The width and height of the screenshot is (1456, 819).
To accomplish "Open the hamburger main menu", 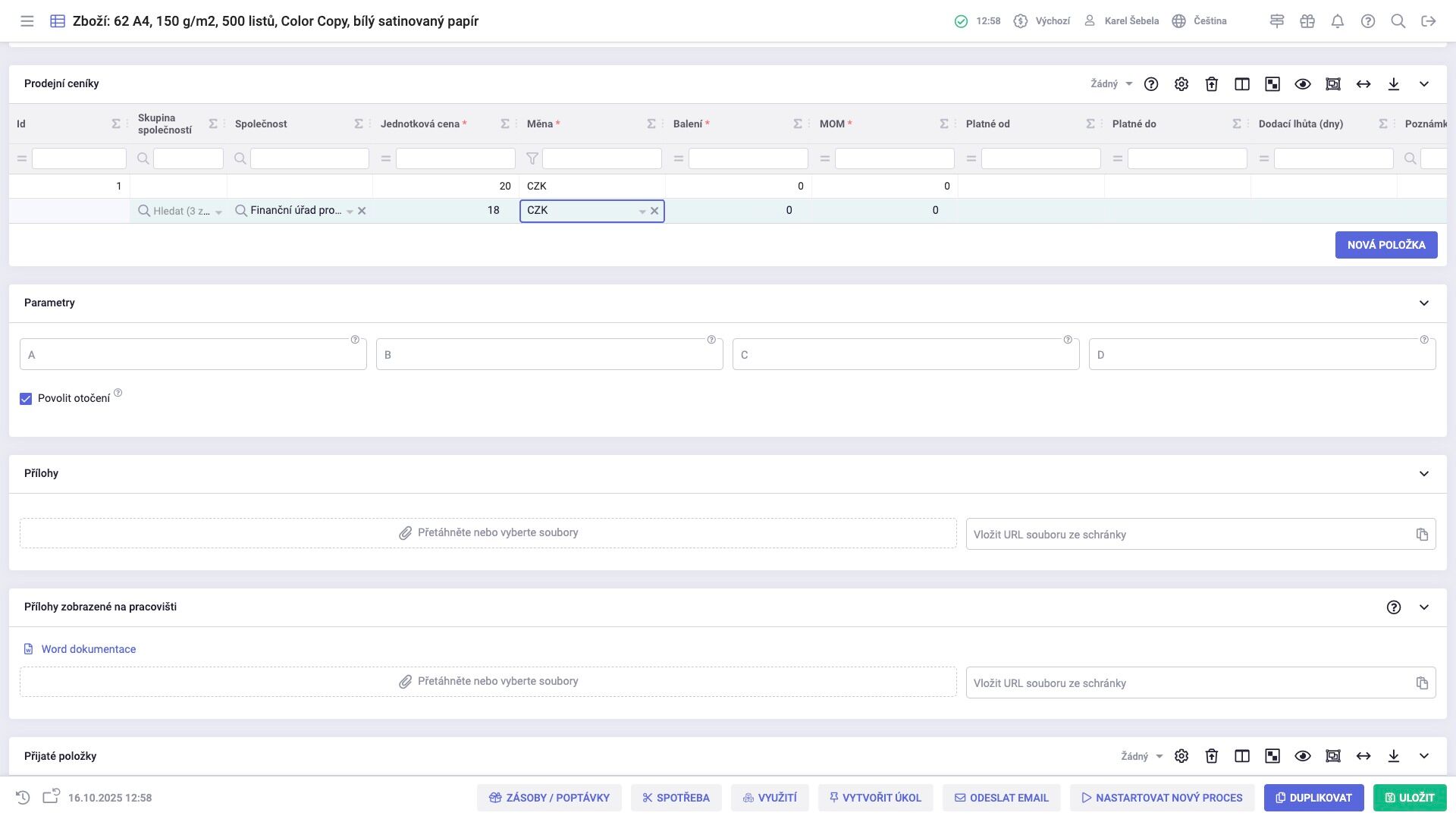I will click(27, 21).
